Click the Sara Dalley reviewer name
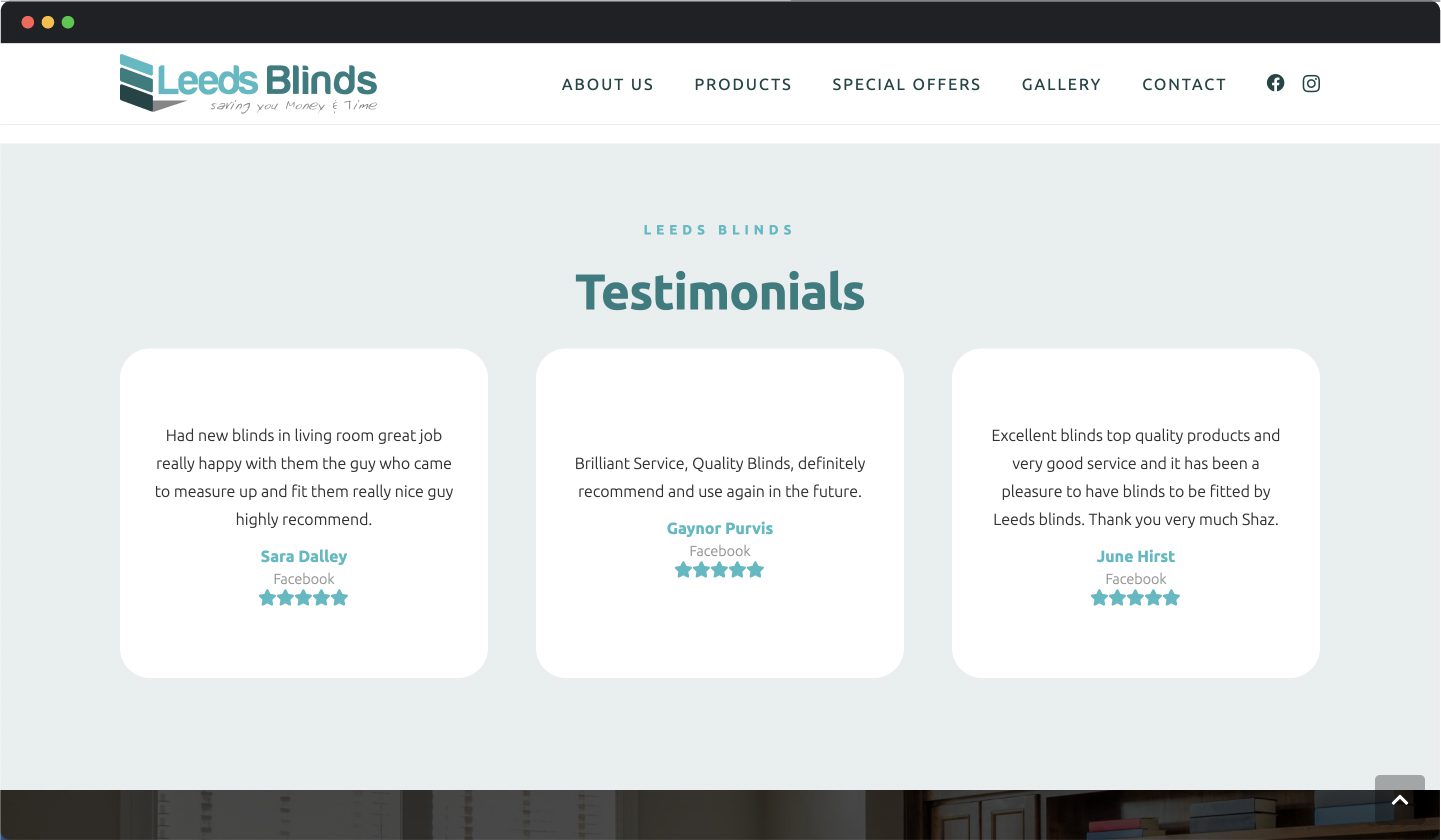This screenshot has width=1441, height=840. [304, 557]
